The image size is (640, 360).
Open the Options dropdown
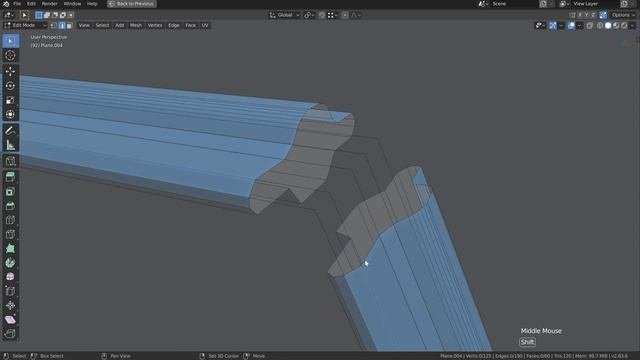623,15
